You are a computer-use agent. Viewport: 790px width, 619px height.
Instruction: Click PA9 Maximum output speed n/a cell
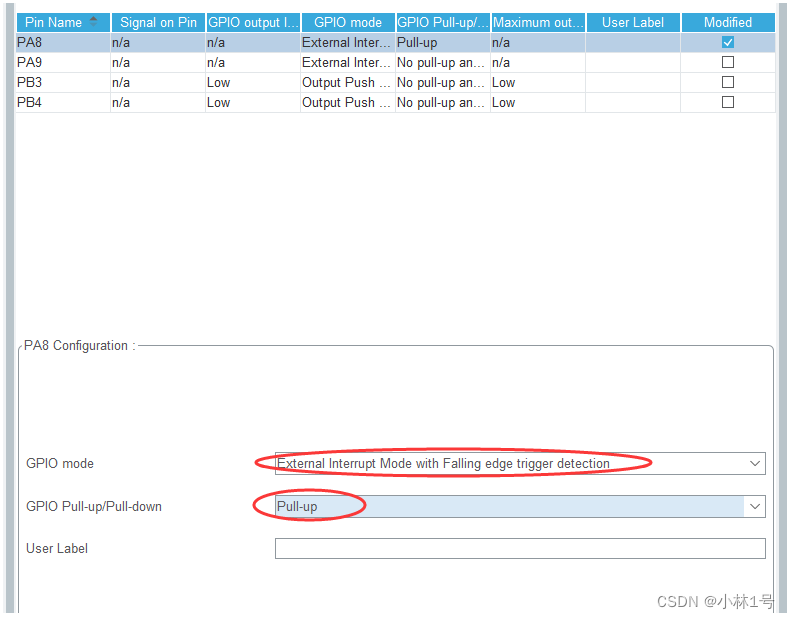pyautogui.click(x=538, y=62)
